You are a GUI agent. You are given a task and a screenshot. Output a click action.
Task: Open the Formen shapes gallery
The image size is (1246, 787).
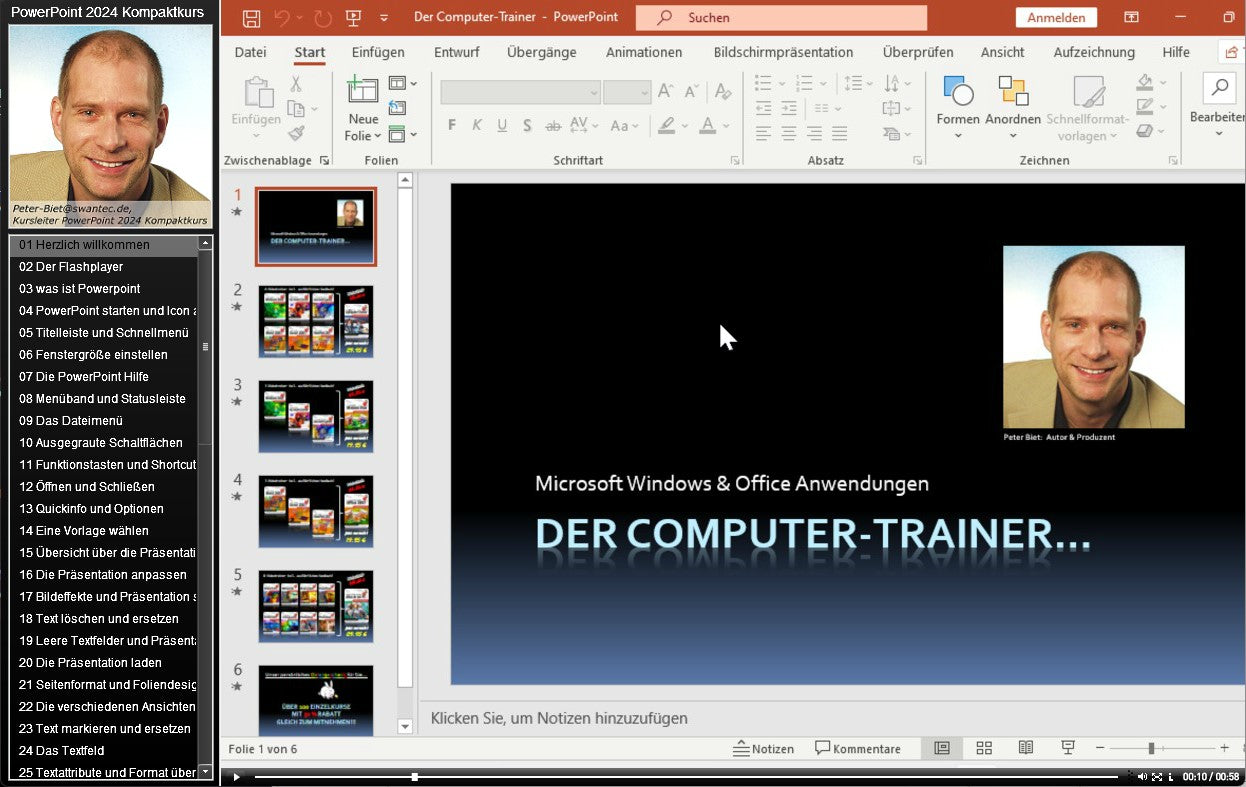(x=957, y=91)
